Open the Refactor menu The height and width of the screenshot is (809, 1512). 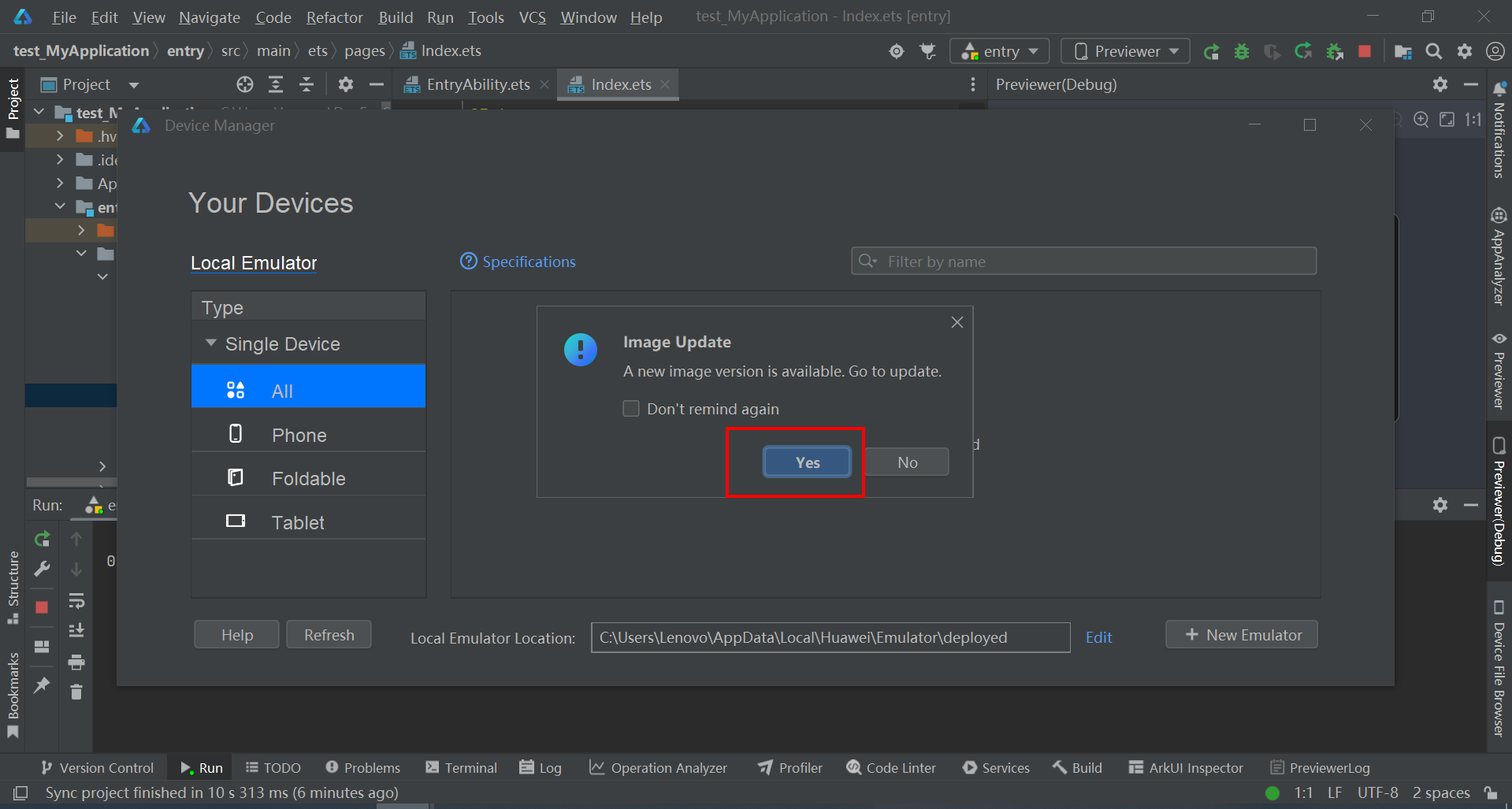coord(335,17)
